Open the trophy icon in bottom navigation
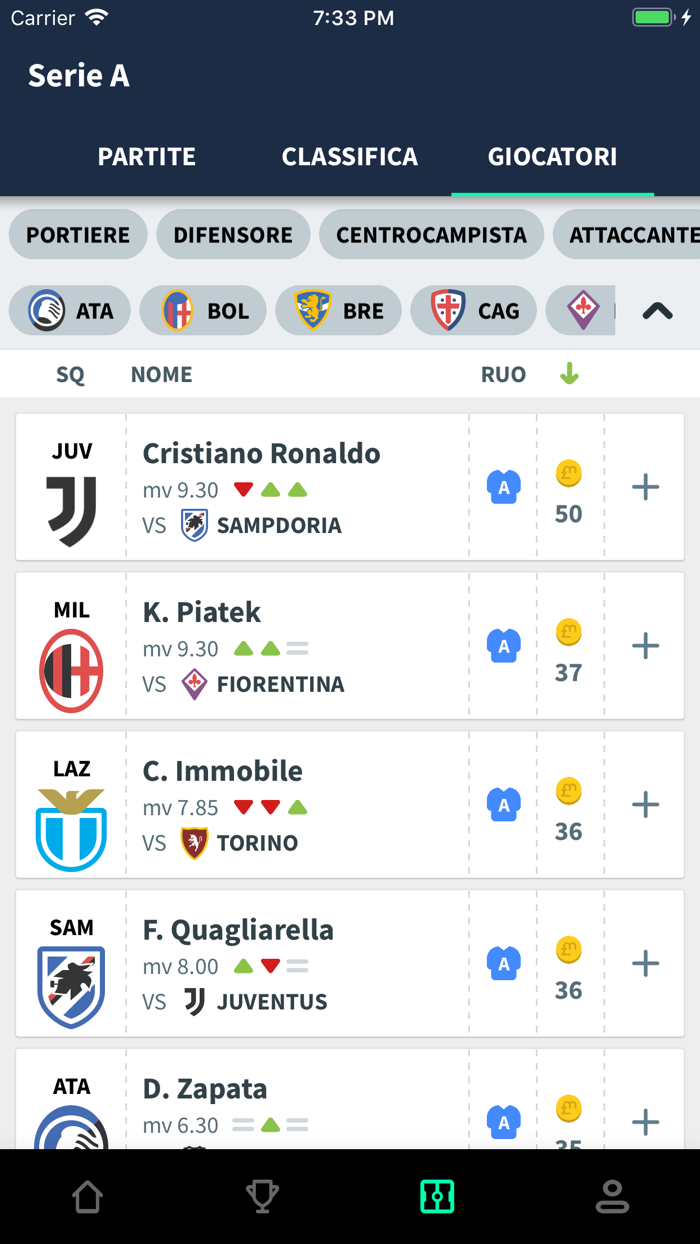 262,1196
